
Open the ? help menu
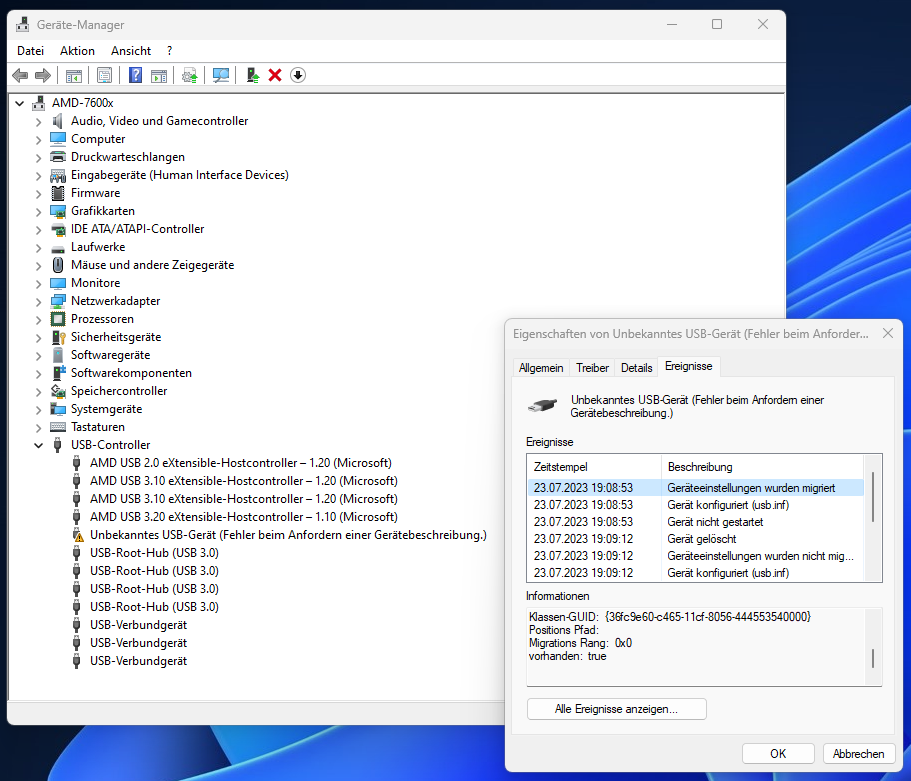click(169, 51)
